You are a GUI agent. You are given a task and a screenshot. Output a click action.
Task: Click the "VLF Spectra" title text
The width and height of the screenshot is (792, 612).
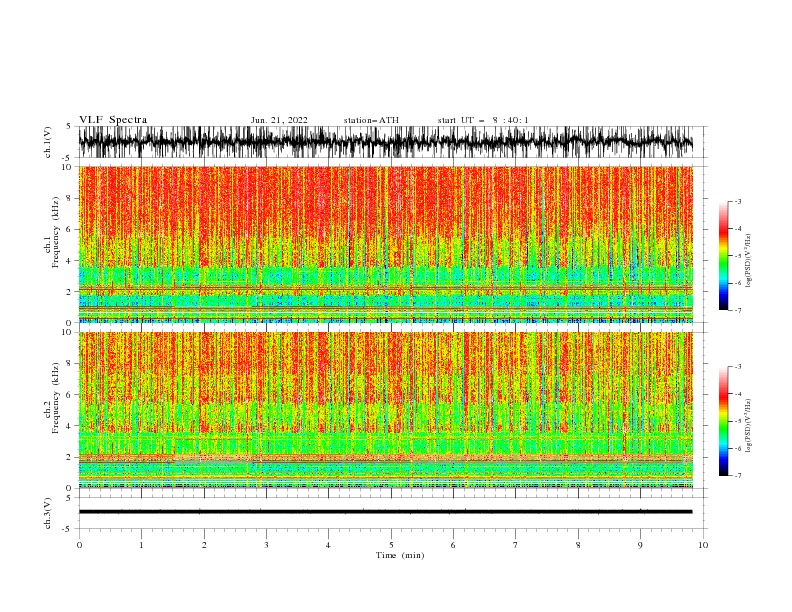pyautogui.click(x=113, y=120)
